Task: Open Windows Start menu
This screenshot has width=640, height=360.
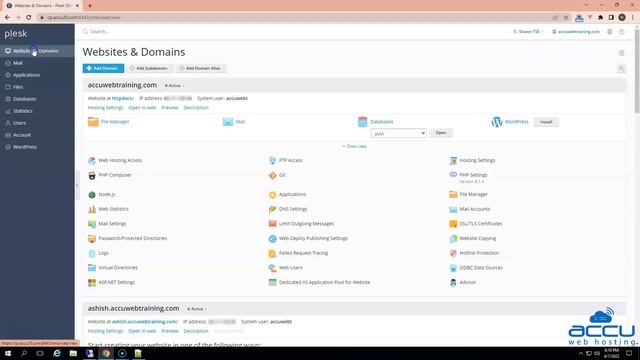Action: [8, 353]
